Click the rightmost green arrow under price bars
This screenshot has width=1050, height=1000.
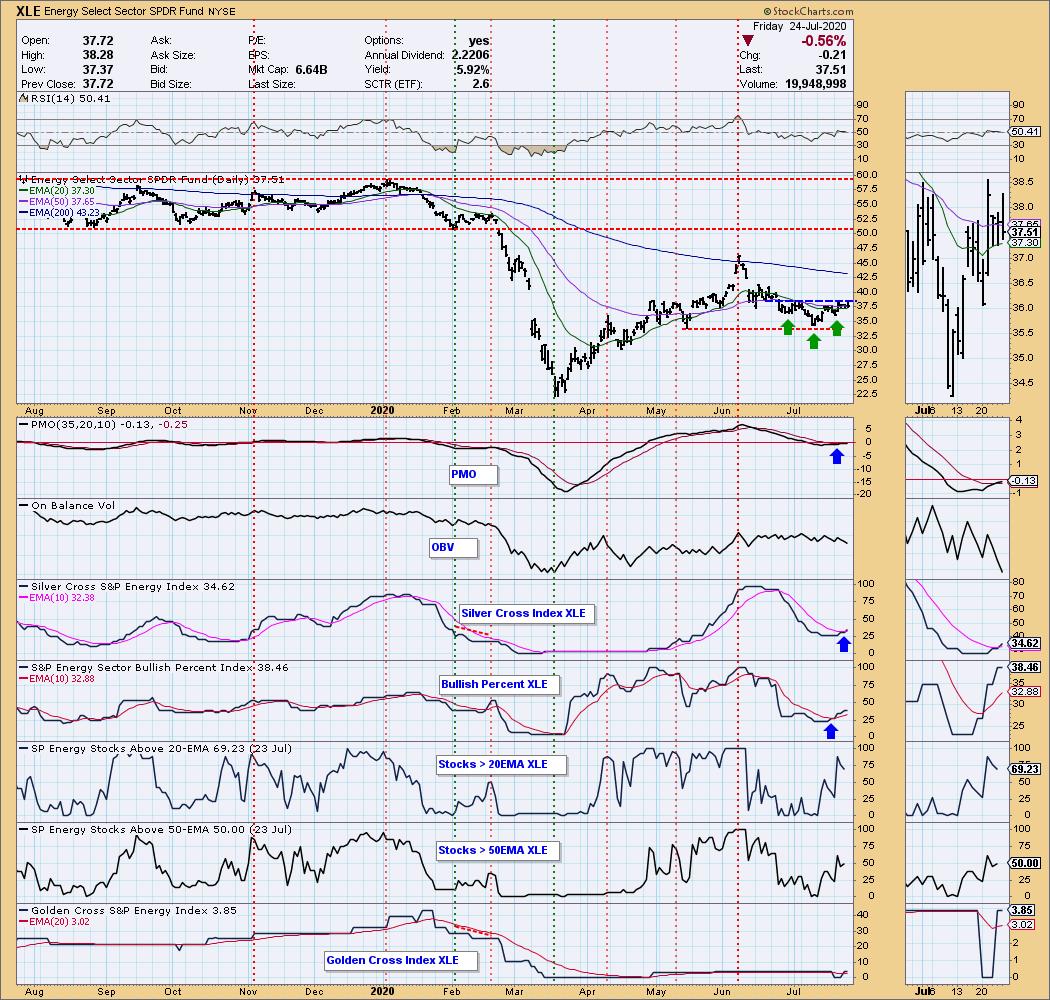point(837,327)
